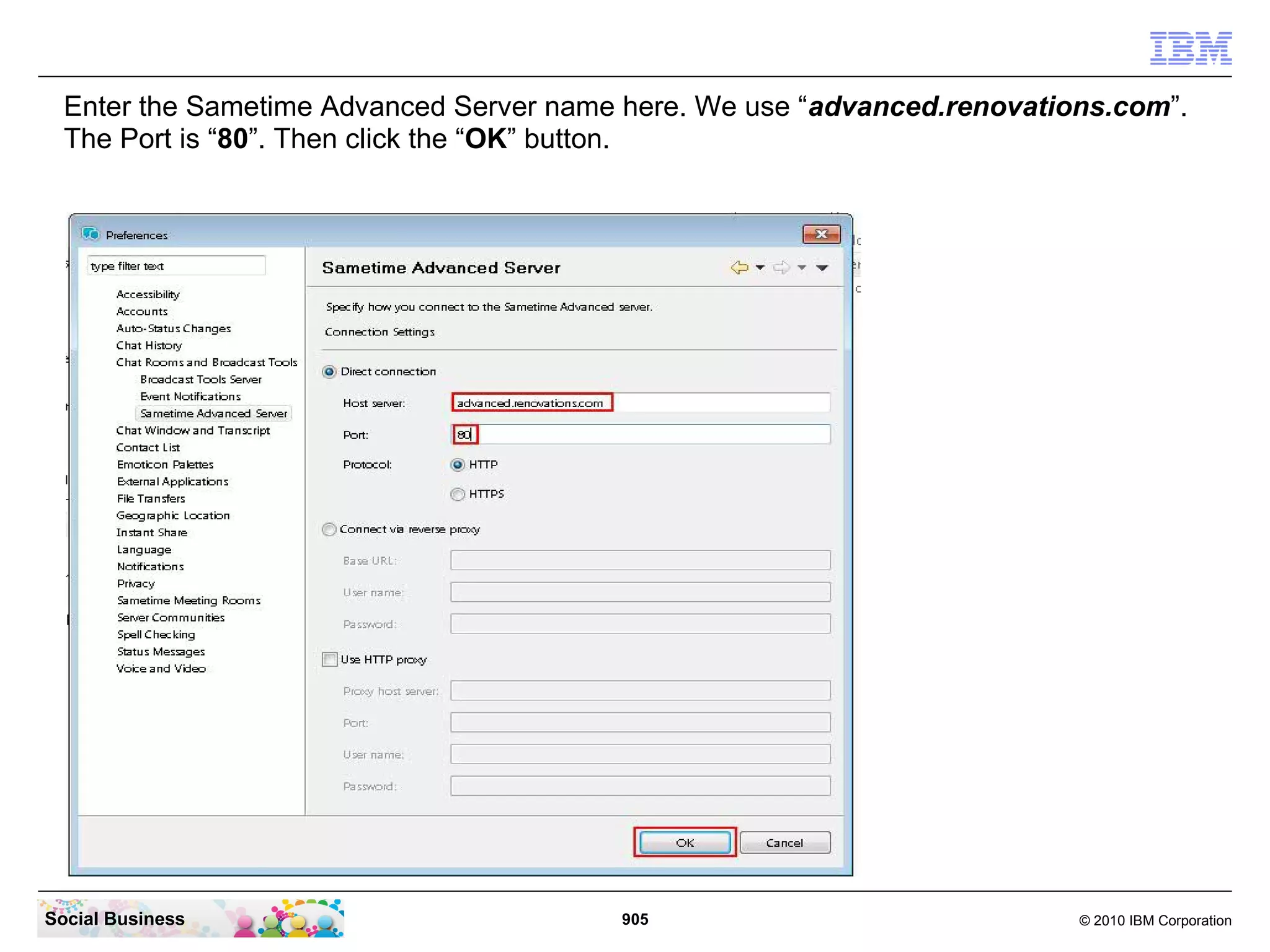Click the direct connection Port field
The width and height of the screenshot is (1270, 952).
pyautogui.click(x=641, y=434)
